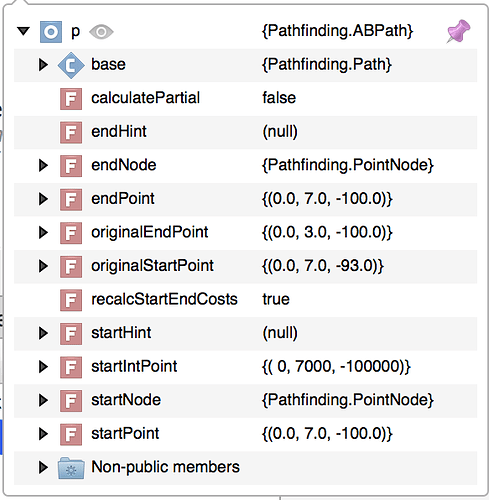Image resolution: width=489 pixels, height=500 pixels.
Task: Click the blue object icon for p
Action: click(x=51, y=32)
